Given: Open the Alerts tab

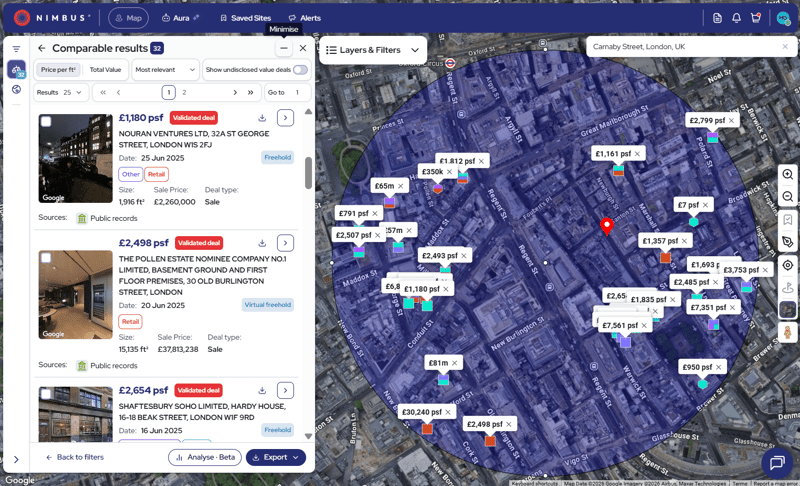Looking at the screenshot, I should click(x=305, y=18).
